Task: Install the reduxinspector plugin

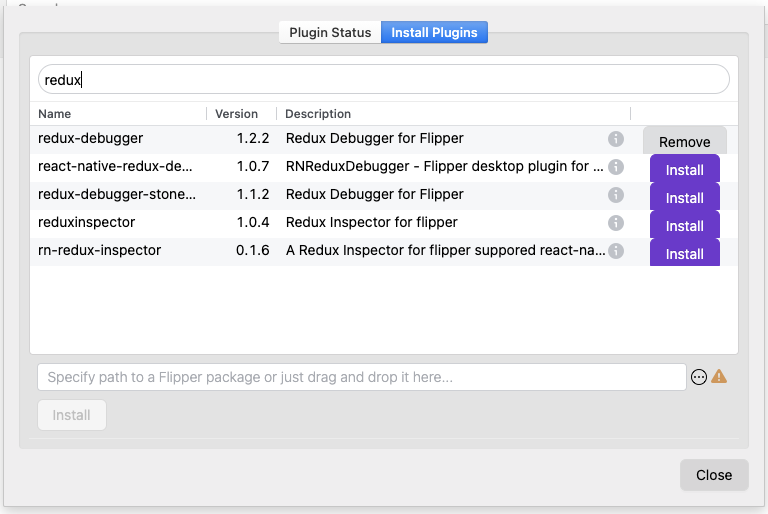Action: (685, 226)
